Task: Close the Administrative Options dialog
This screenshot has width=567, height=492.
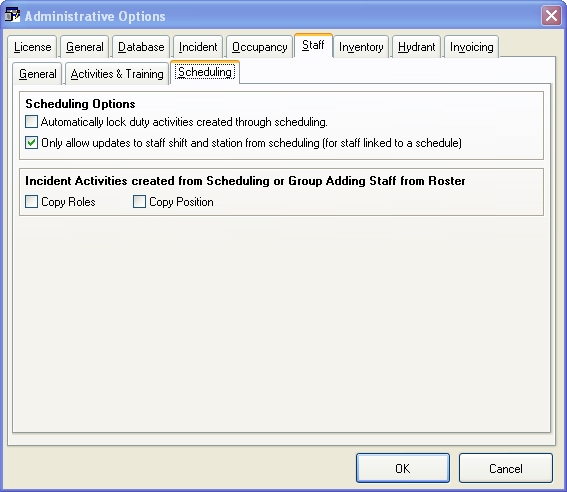Action: 551,16
